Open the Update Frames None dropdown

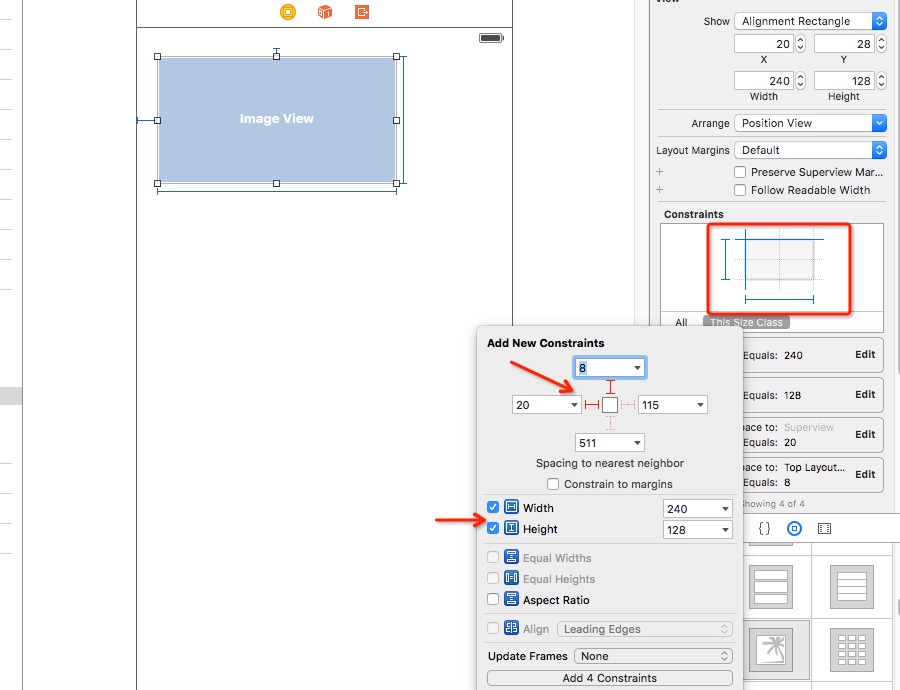tap(653, 656)
